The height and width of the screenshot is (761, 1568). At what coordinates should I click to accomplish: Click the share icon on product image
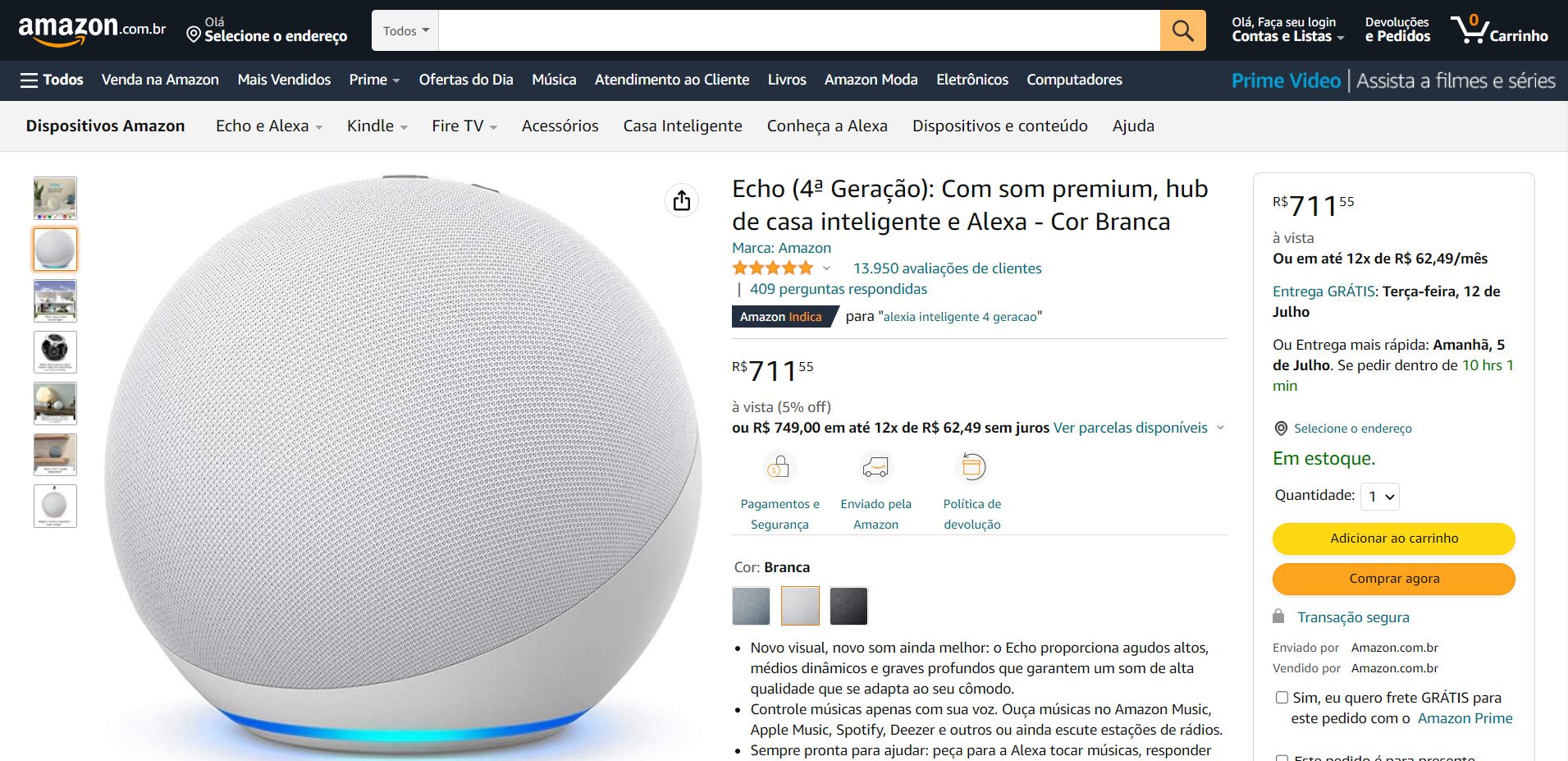click(682, 200)
